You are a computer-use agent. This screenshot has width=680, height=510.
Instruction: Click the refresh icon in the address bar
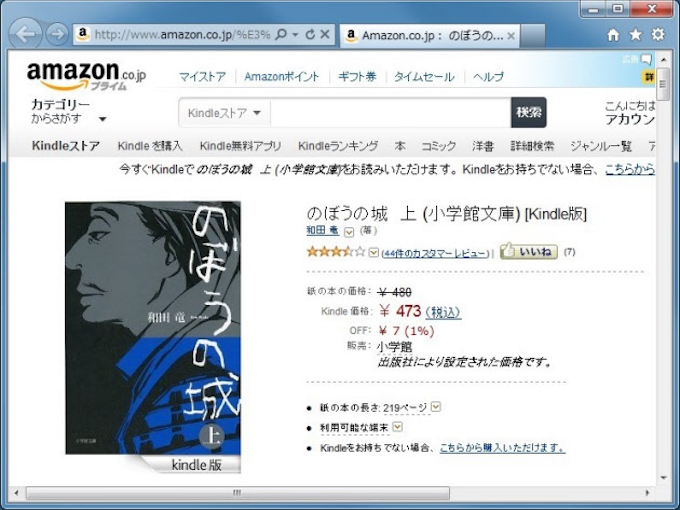pos(310,34)
